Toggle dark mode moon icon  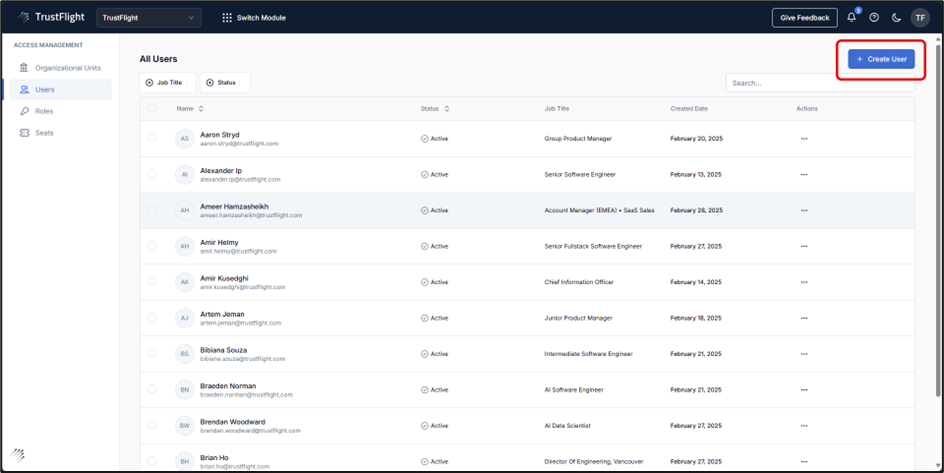(x=896, y=18)
